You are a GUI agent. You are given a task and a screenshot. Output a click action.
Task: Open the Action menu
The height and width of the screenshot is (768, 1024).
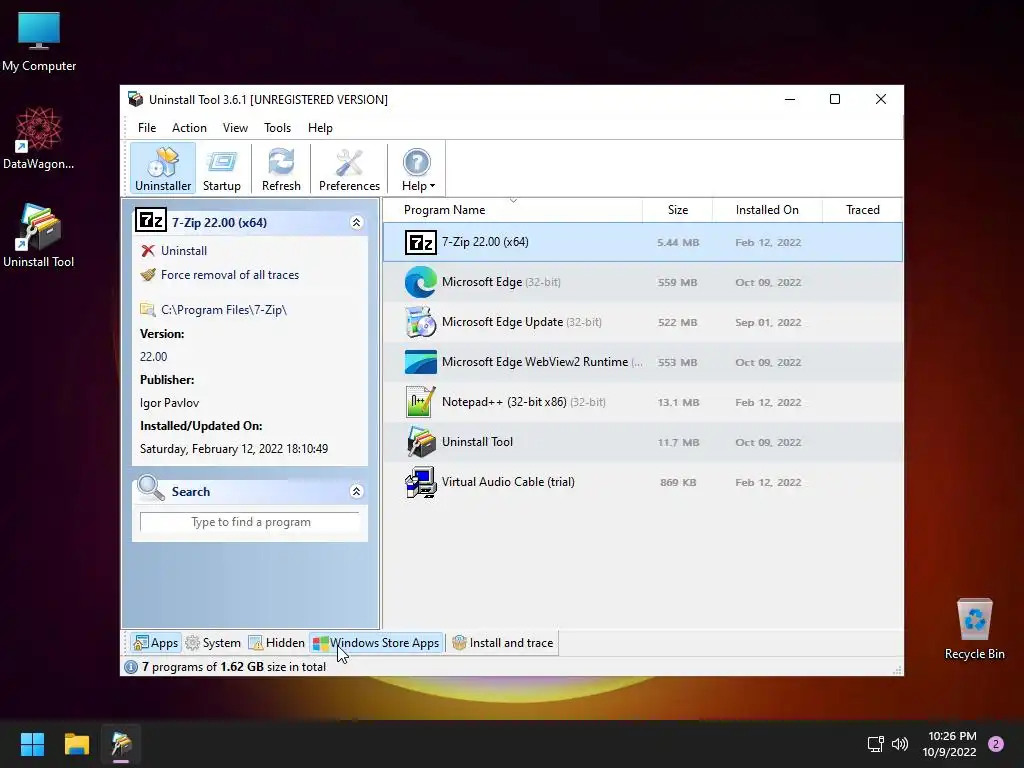[x=189, y=128]
